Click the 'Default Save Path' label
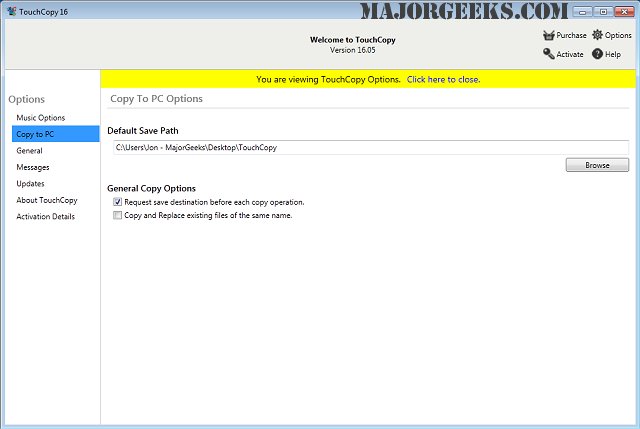Screen dimensions: 640x429 143,131
